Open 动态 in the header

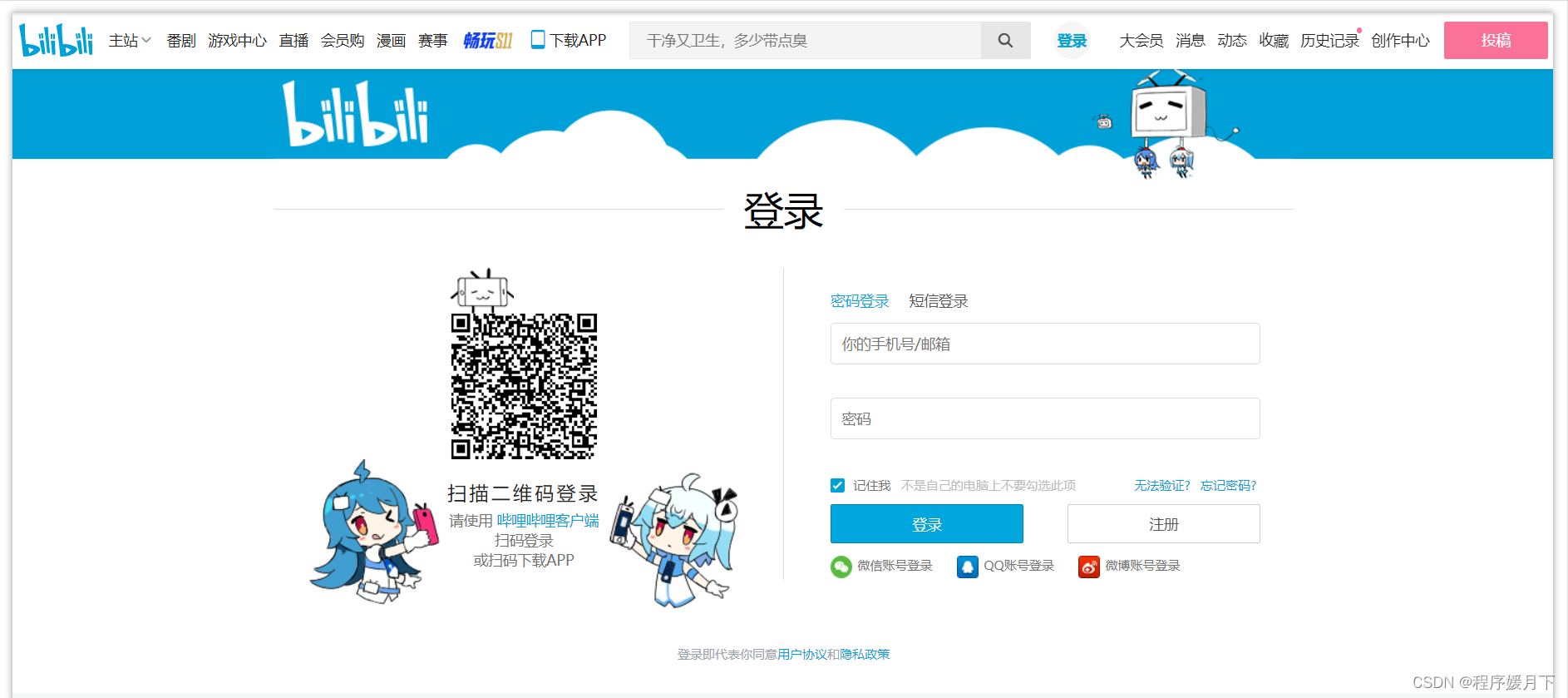1232,40
